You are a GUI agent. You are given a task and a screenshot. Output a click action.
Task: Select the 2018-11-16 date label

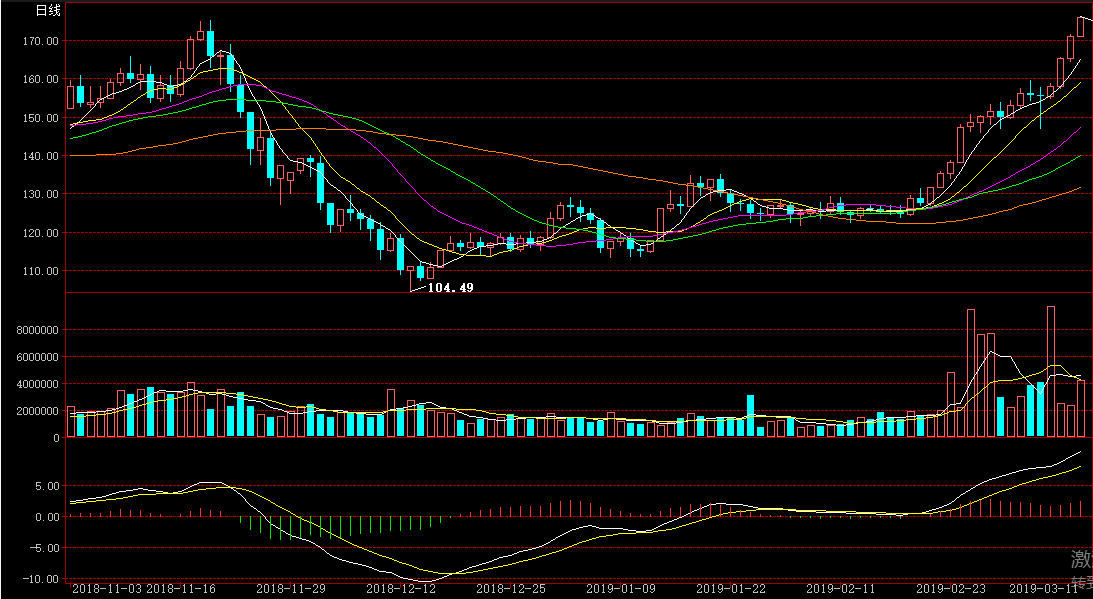(x=181, y=589)
